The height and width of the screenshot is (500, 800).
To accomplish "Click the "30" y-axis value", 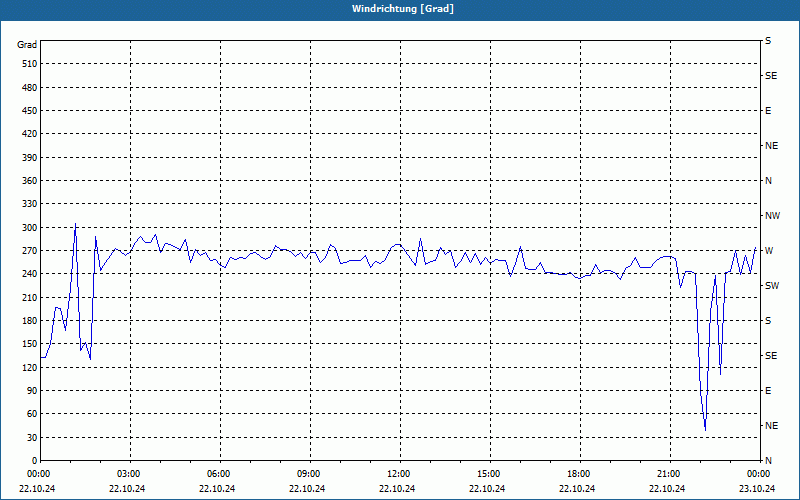I will 32,437.
